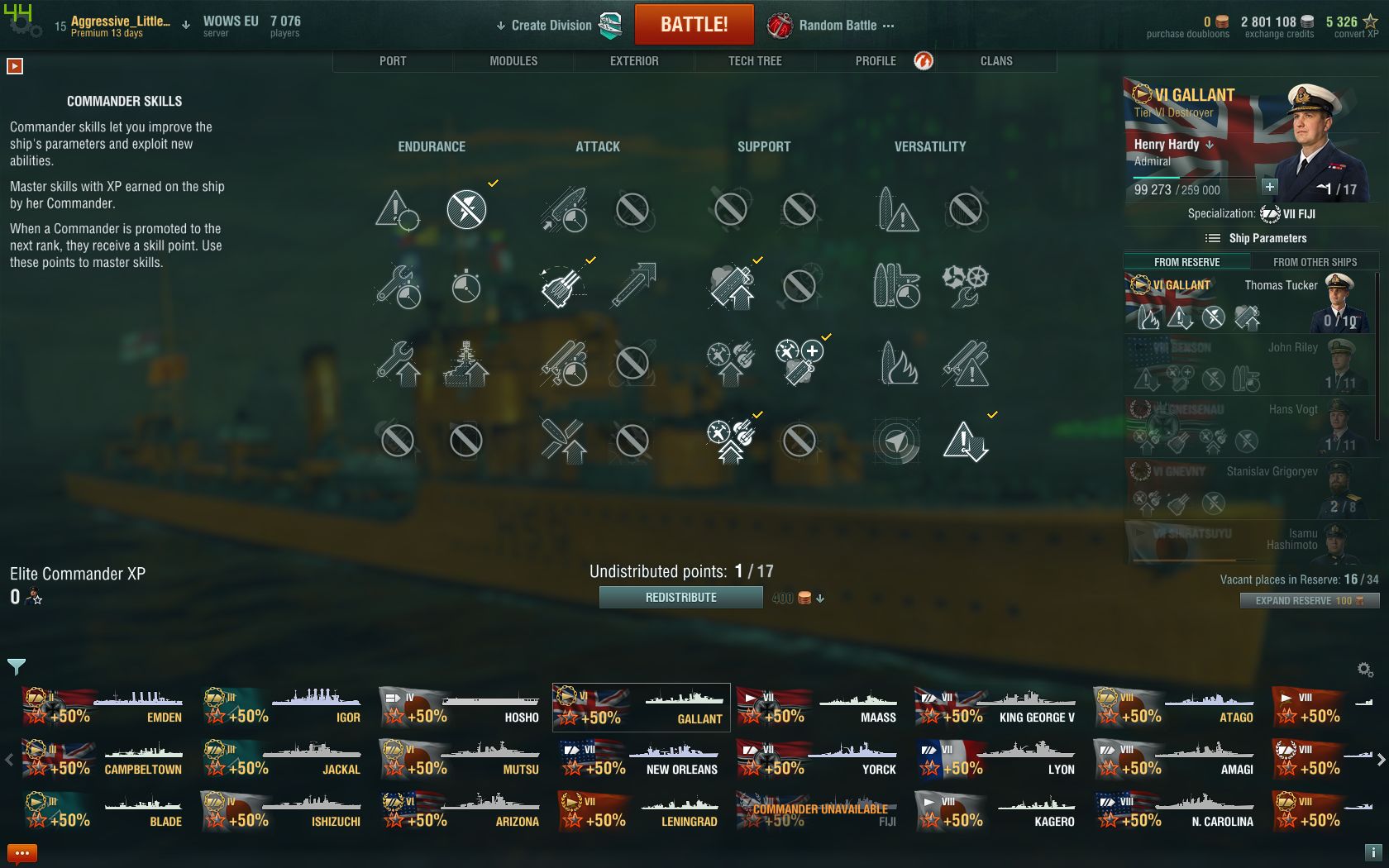Click the REDISTRIBUTE button
1389x868 pixels.
[681, 597]
